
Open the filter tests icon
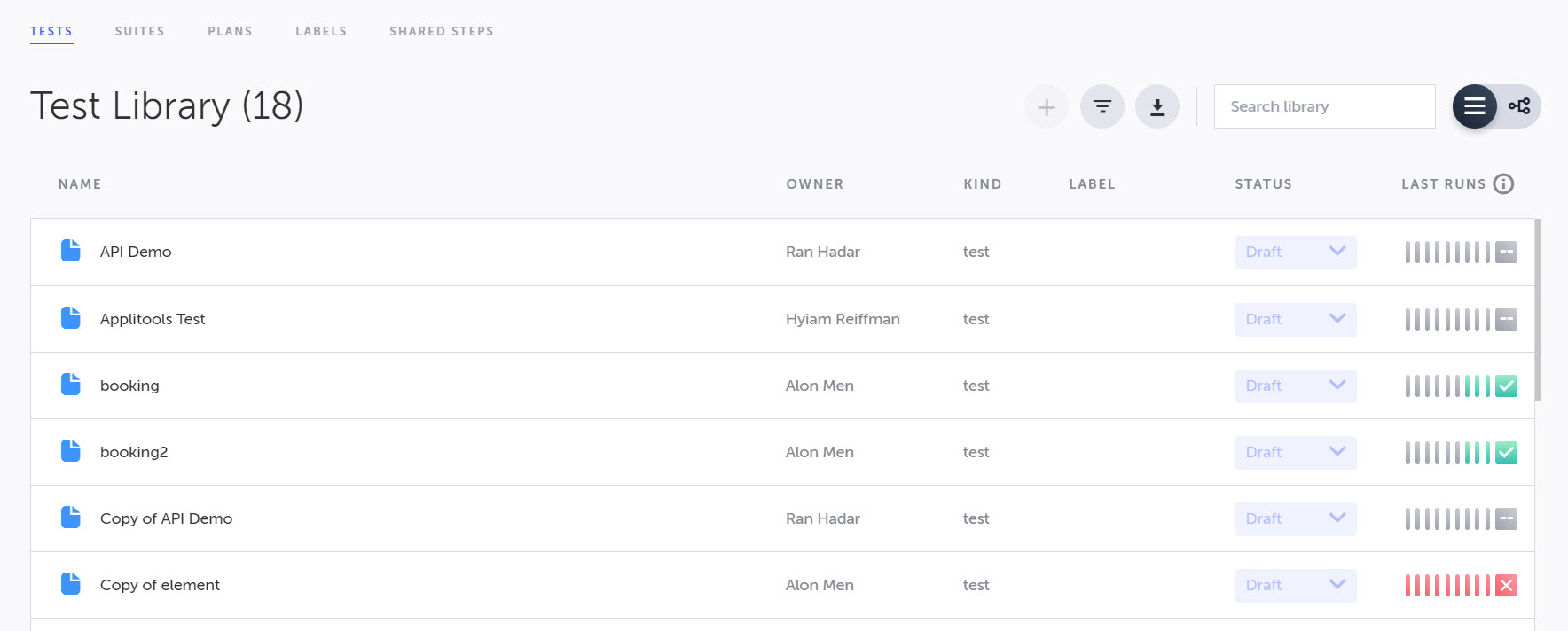pos(1102,107)
